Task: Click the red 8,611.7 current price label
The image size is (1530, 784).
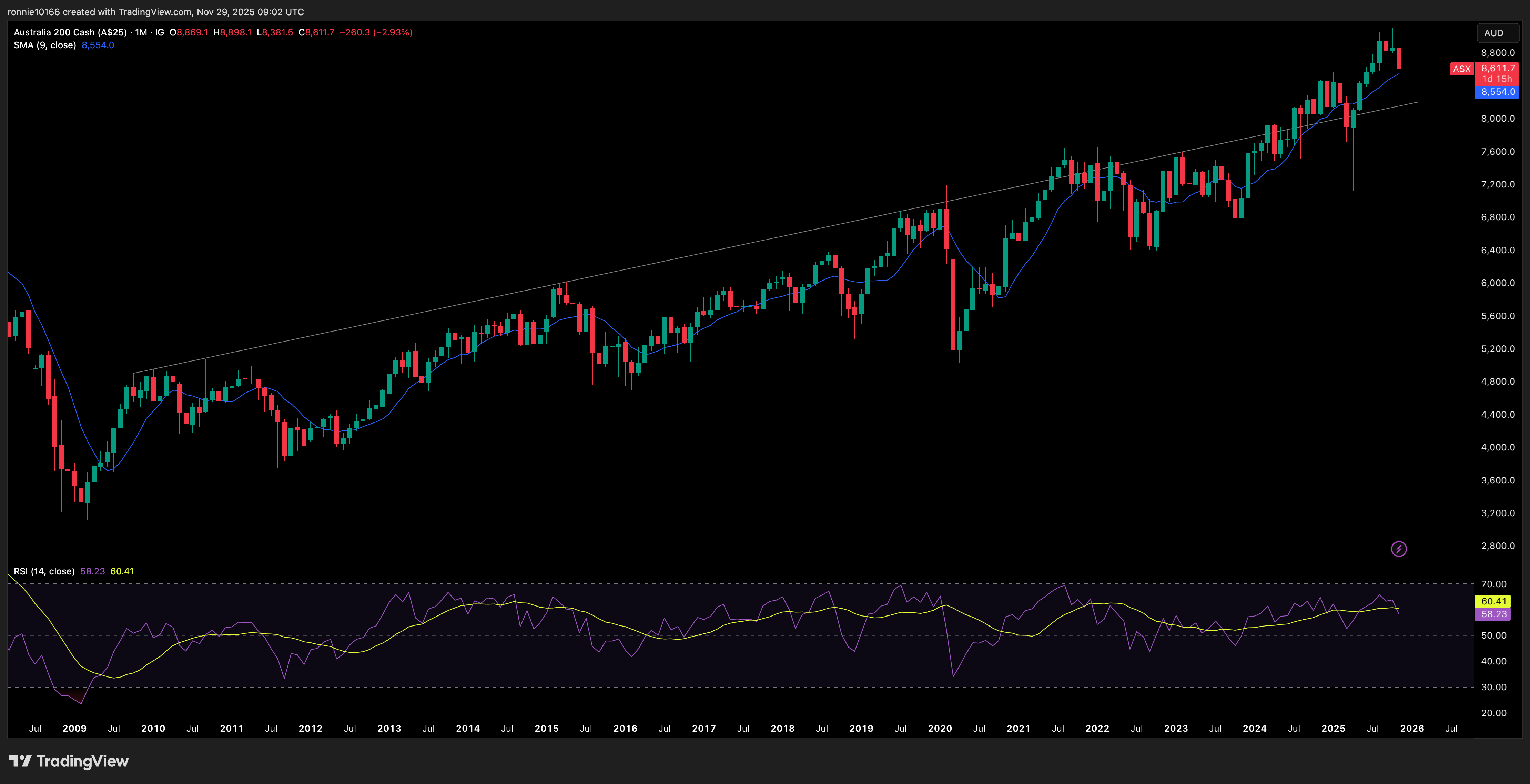Action: click(x=1497, y=68)
